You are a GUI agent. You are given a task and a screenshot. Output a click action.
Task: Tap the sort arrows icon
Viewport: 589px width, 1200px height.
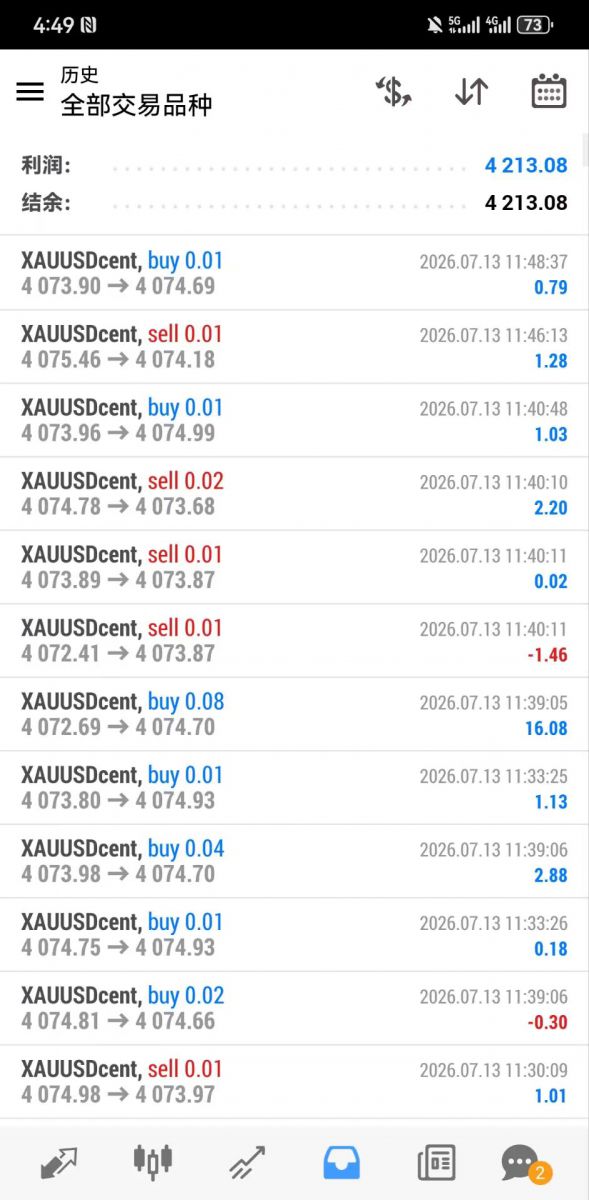pos(471,91)
